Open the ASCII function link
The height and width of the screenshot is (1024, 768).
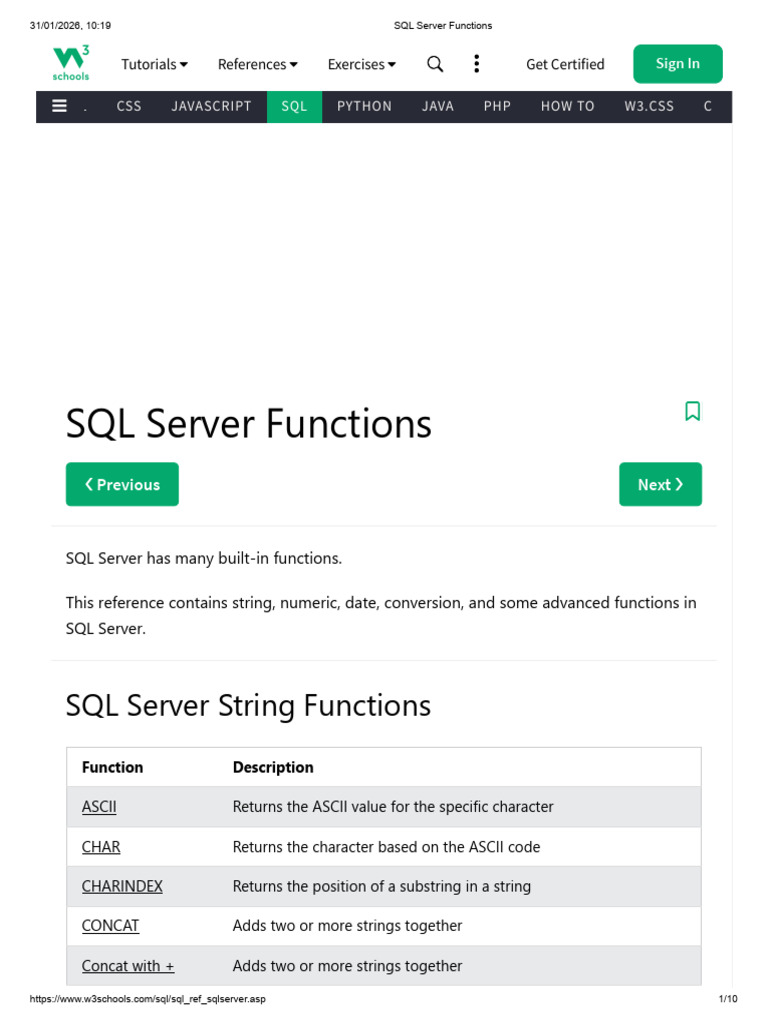[x=99, y=806]
